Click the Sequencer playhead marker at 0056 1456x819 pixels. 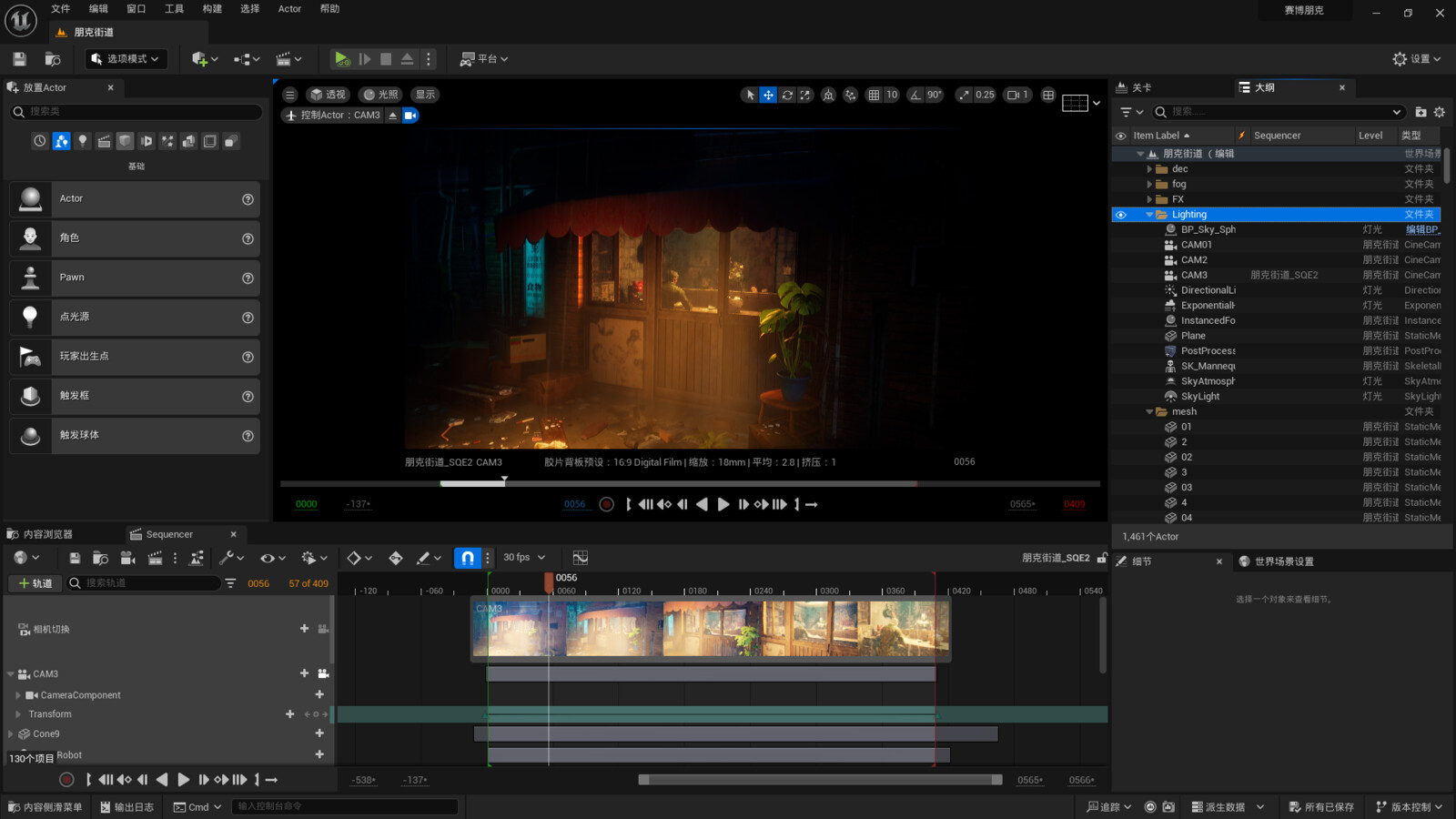pyautogui.click(x=549, y=581)
